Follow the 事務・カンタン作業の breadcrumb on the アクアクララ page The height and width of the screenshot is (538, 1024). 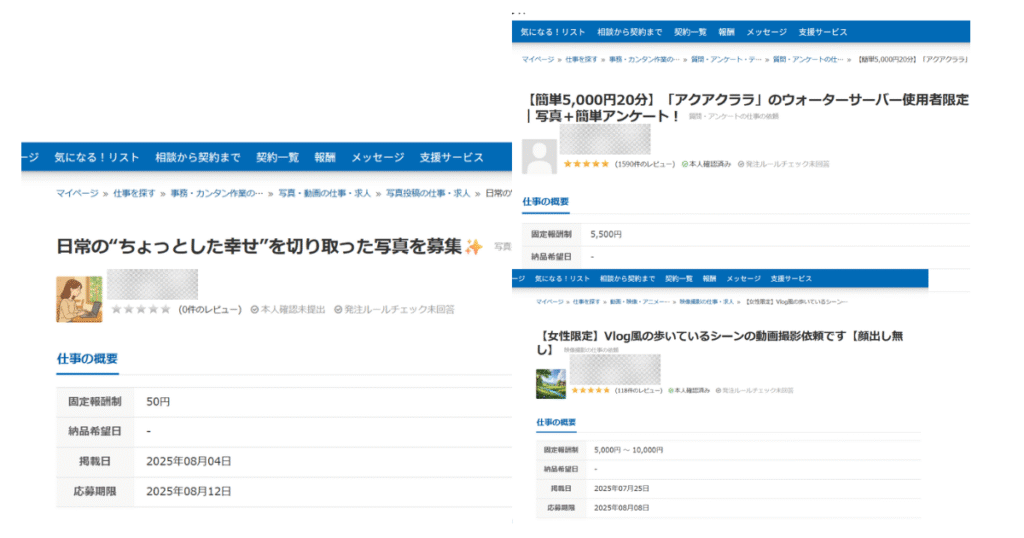[644, 59]
